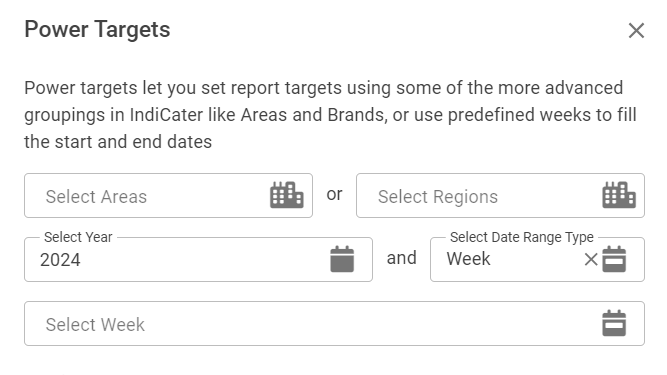Open the Select Areas dropdown field
This screenshot has height=375, width=667.
pyautogui.click(x=168, y=196)
